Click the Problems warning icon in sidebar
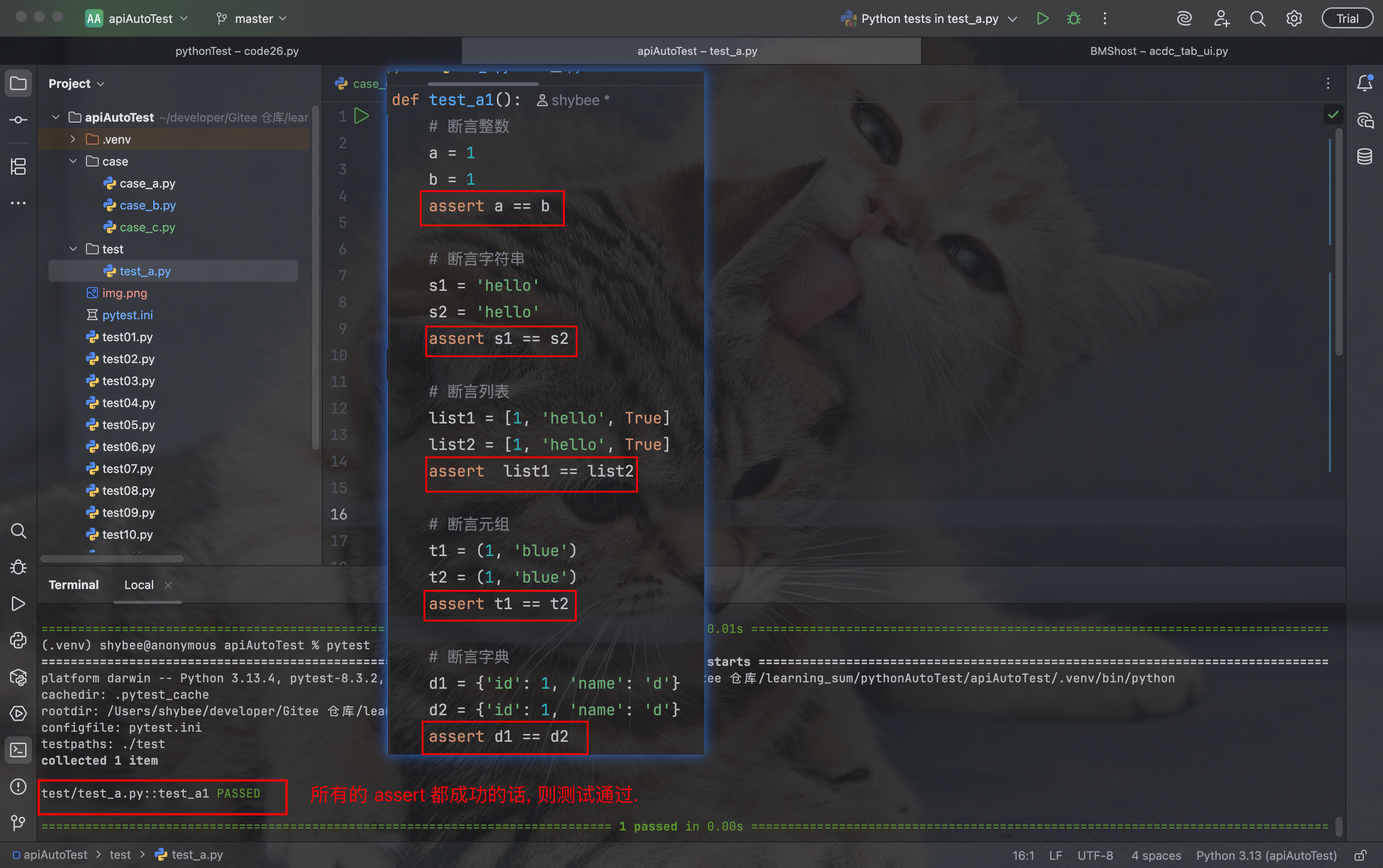The image size is (1383, 868). click(x=18, y=787)
